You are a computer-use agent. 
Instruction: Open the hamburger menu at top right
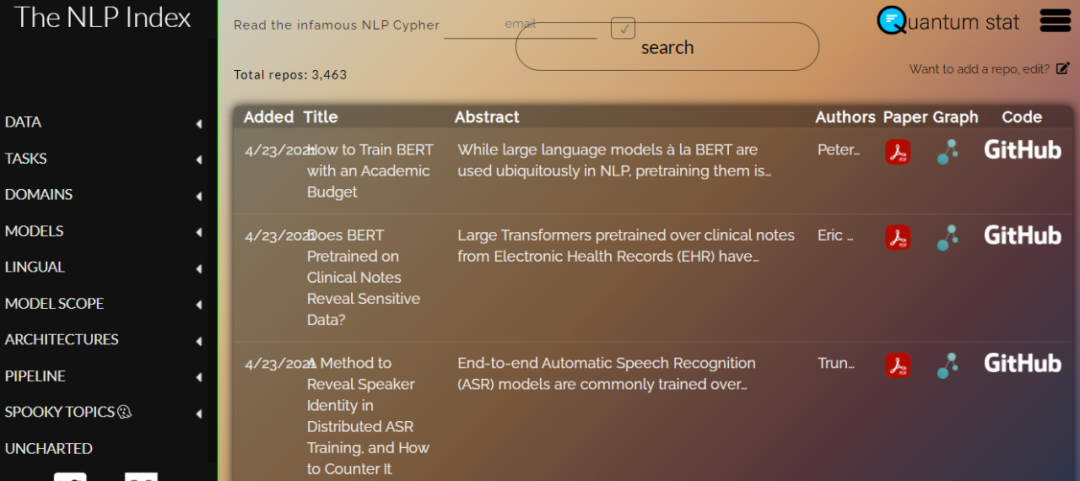[1055, 20]
